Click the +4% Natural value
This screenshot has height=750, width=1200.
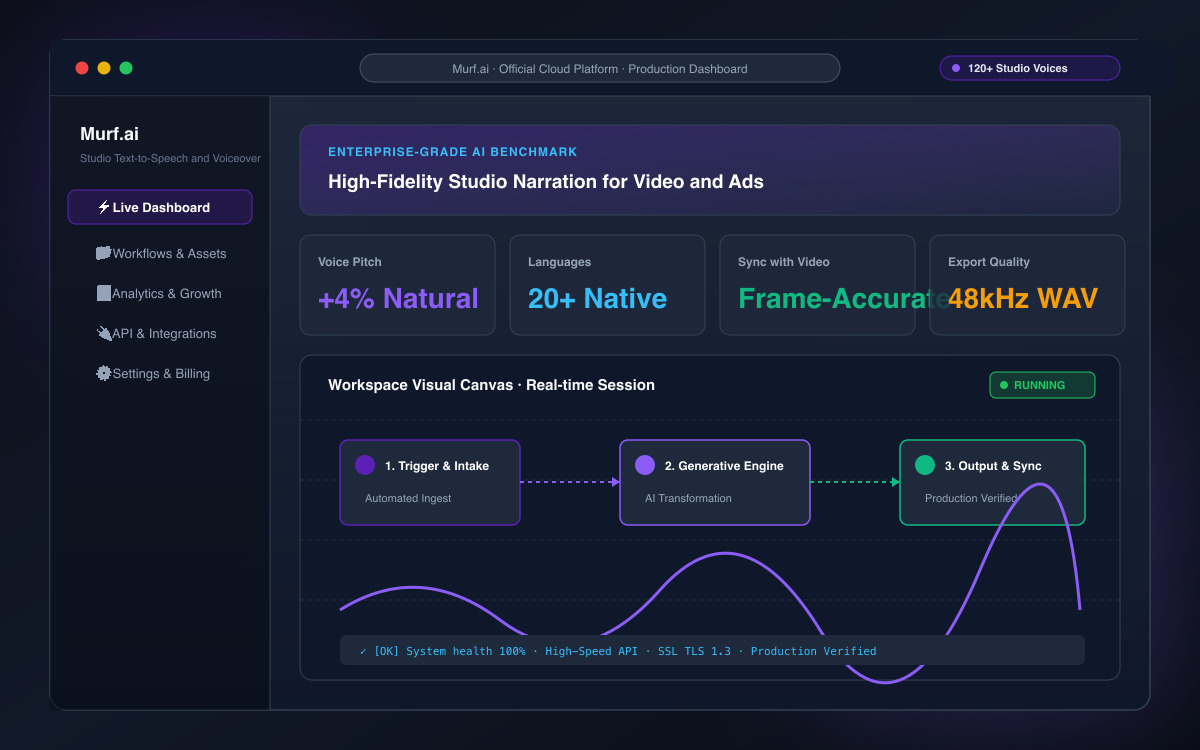398,298
